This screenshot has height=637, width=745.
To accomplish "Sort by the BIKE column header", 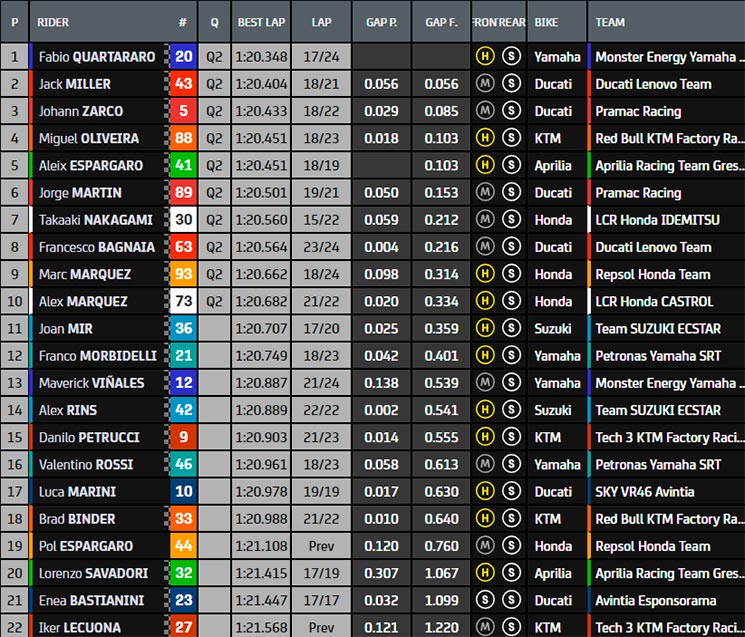I will coord(556,22).
